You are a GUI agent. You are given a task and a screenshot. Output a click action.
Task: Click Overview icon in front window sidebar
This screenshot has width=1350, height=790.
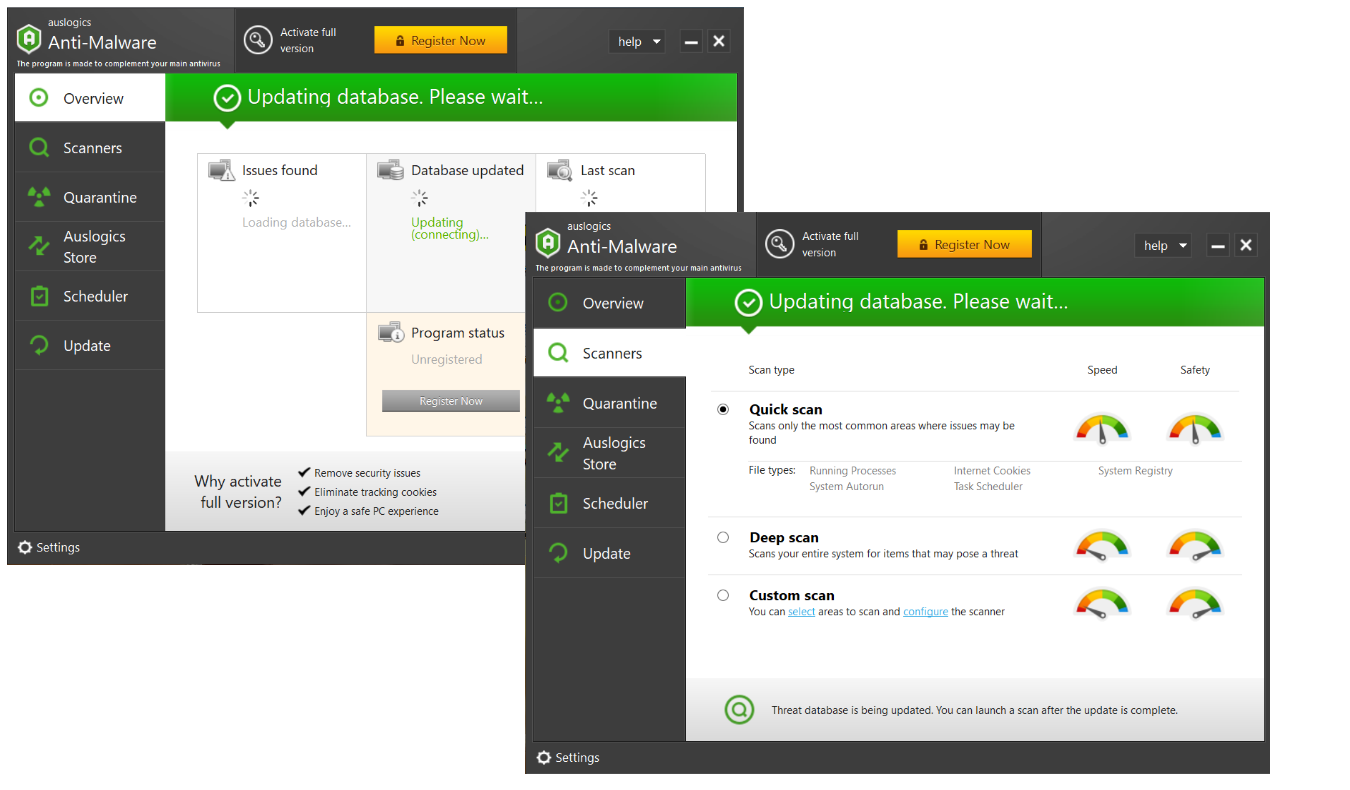(558, 303)
